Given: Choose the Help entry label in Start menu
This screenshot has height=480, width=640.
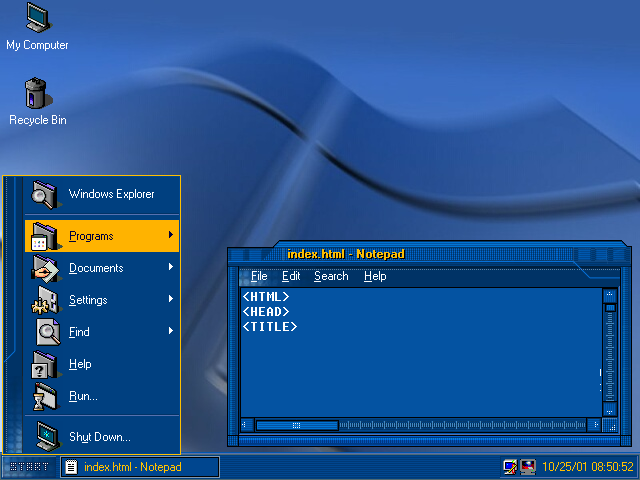Looking at the screenshot, I should [80, 364].
